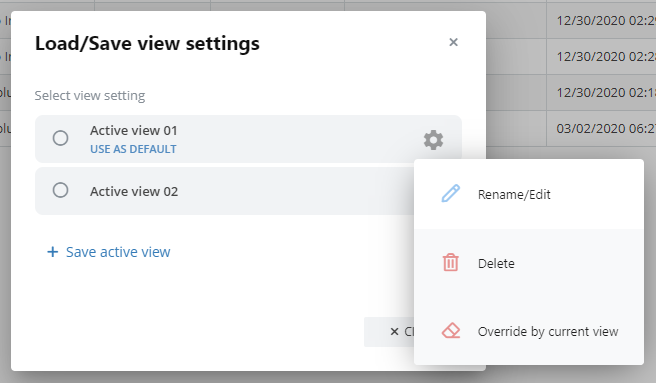
Task: Open gear settings for Active view 01
Action: click(433, 140)
